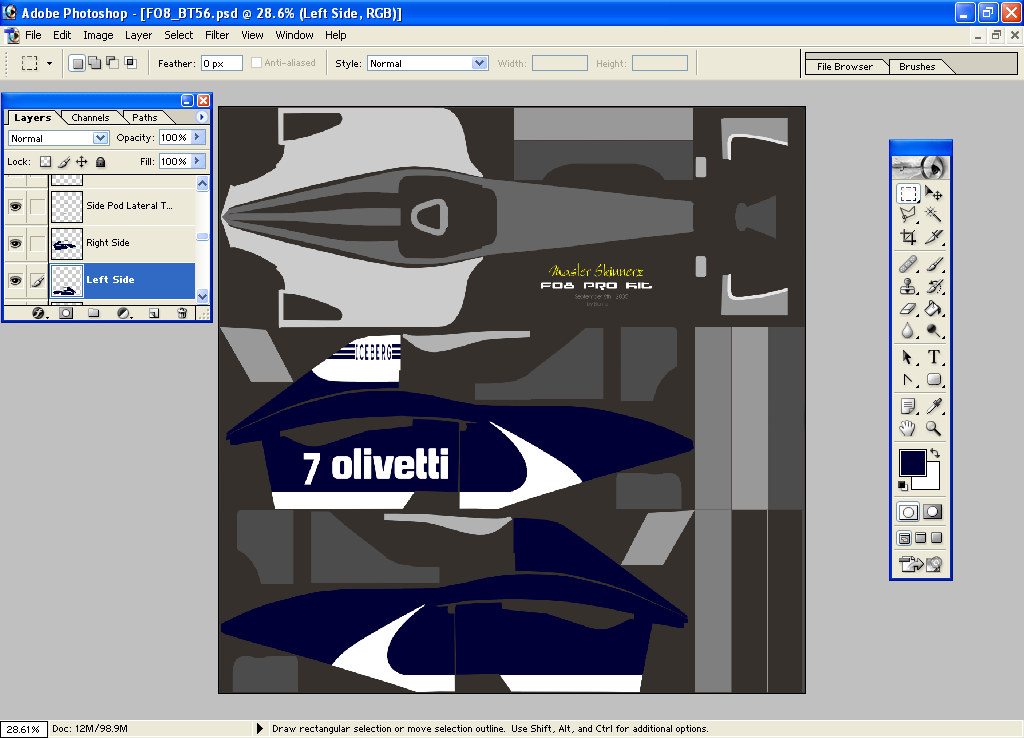Hide the Right Side layer
1024x738 pixels.
[x=15, y=244]
